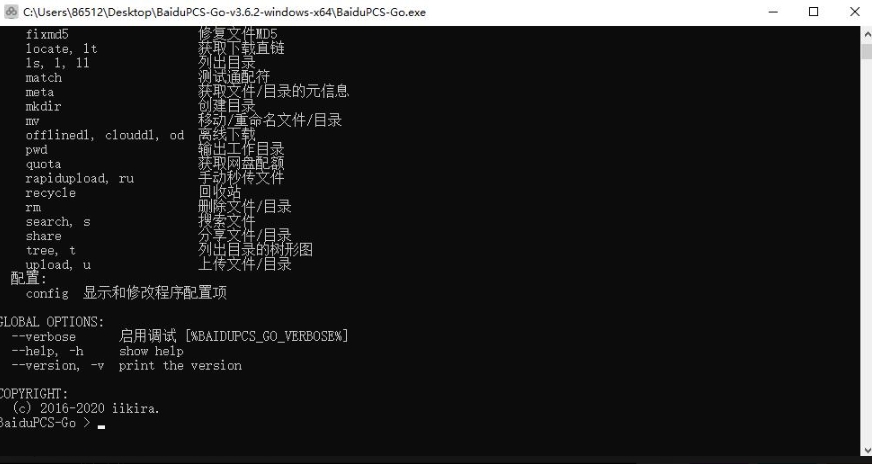This screenshot has width=872, height=464.
Task: Click the 'match' command text
Action: coord(44,78)
